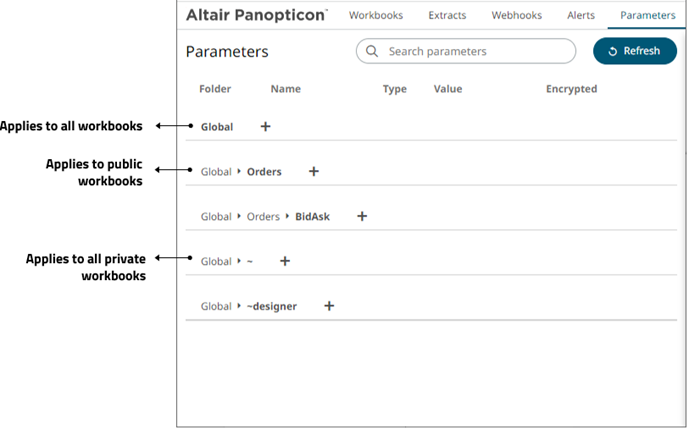Click inside the Search parameters field
689x430 pixels.
(x=466, y=51)
